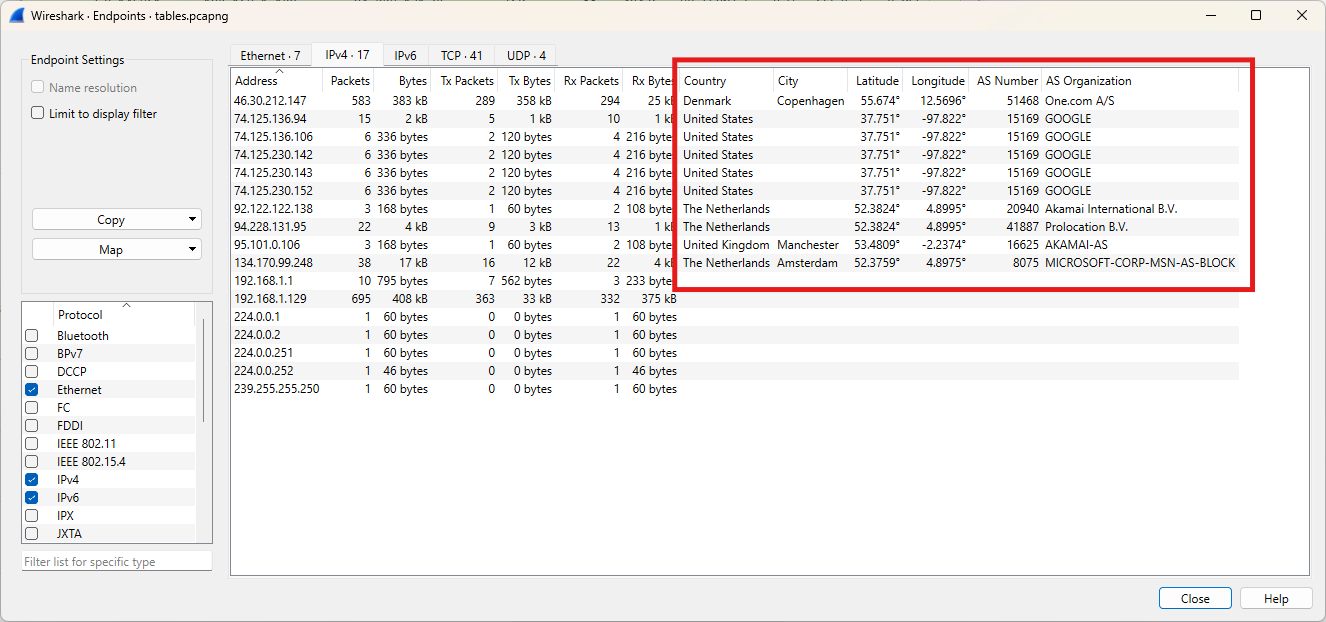The width and height of the screenshot is (1326, 622).
Task: Focus the Filter list for specific type field
Action: point(117,562)
